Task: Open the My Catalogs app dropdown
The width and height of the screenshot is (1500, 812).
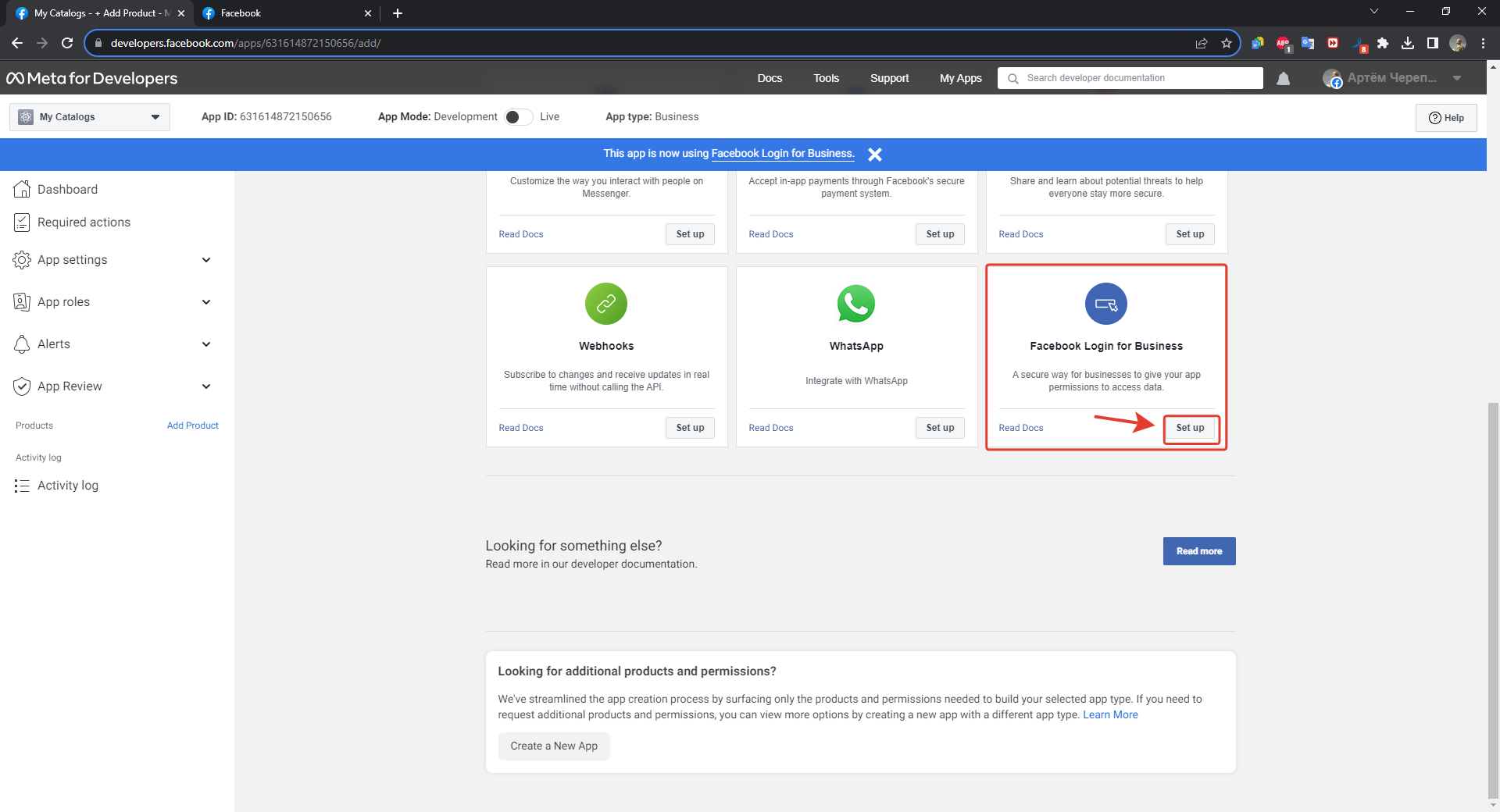Action: tap(90, 117)
